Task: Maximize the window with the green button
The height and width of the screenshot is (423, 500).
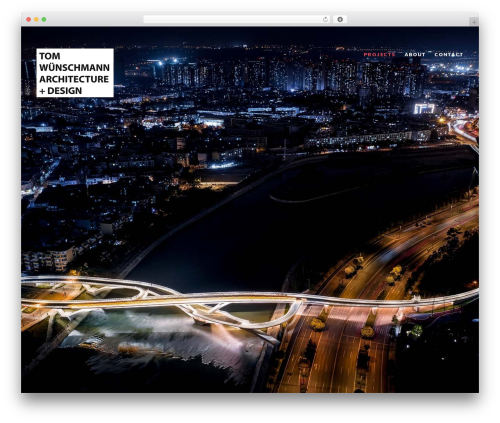Action: 44,20
